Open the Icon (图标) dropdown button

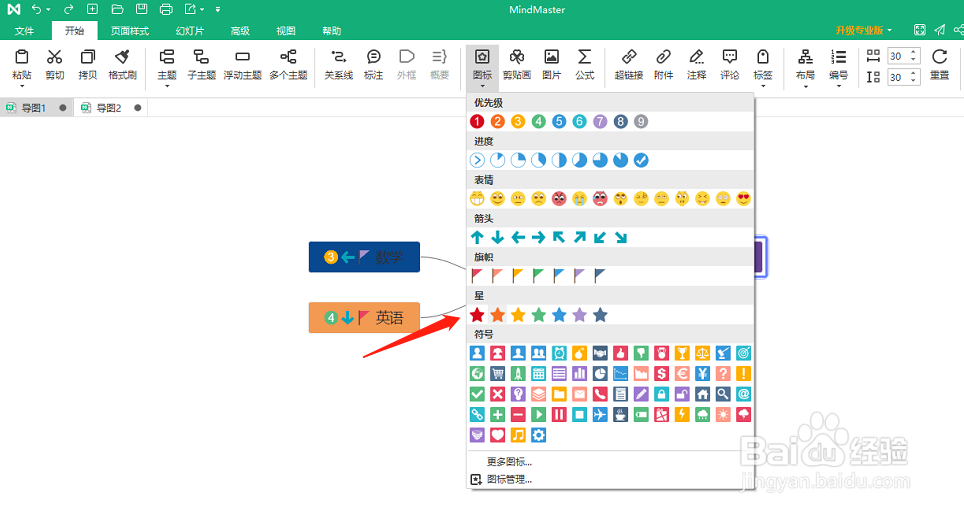[483, 66]
